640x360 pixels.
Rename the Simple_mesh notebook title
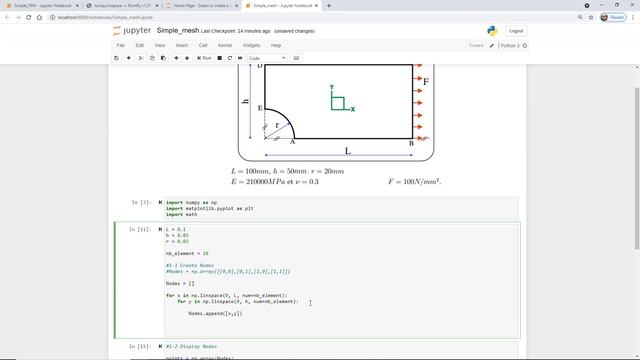point(178,31)
